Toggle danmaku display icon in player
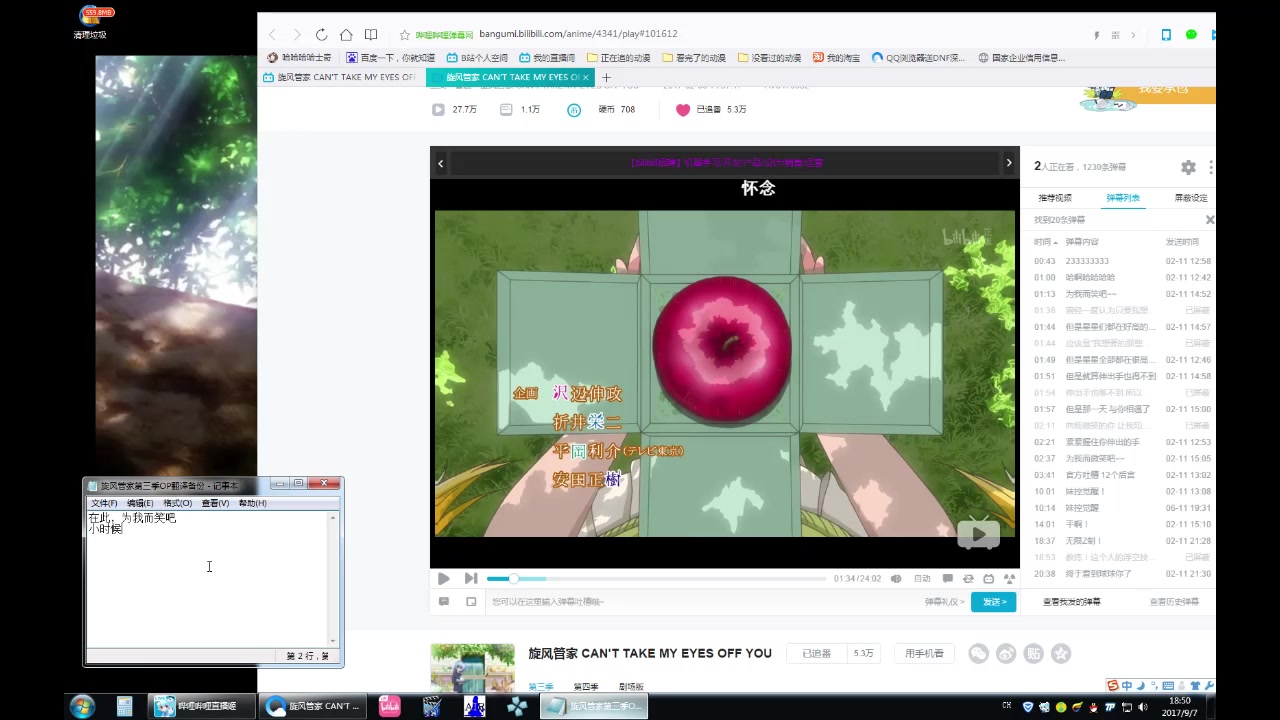 click(x=947, y=578)
